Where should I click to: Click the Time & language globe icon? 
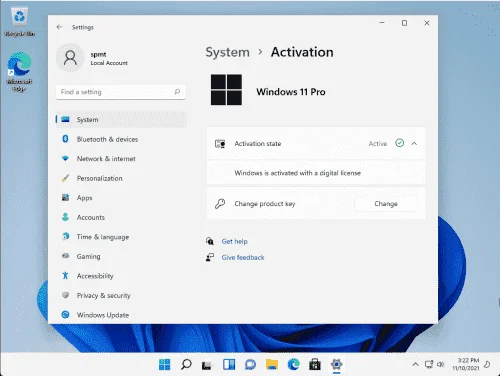click(x=66, y=236)
